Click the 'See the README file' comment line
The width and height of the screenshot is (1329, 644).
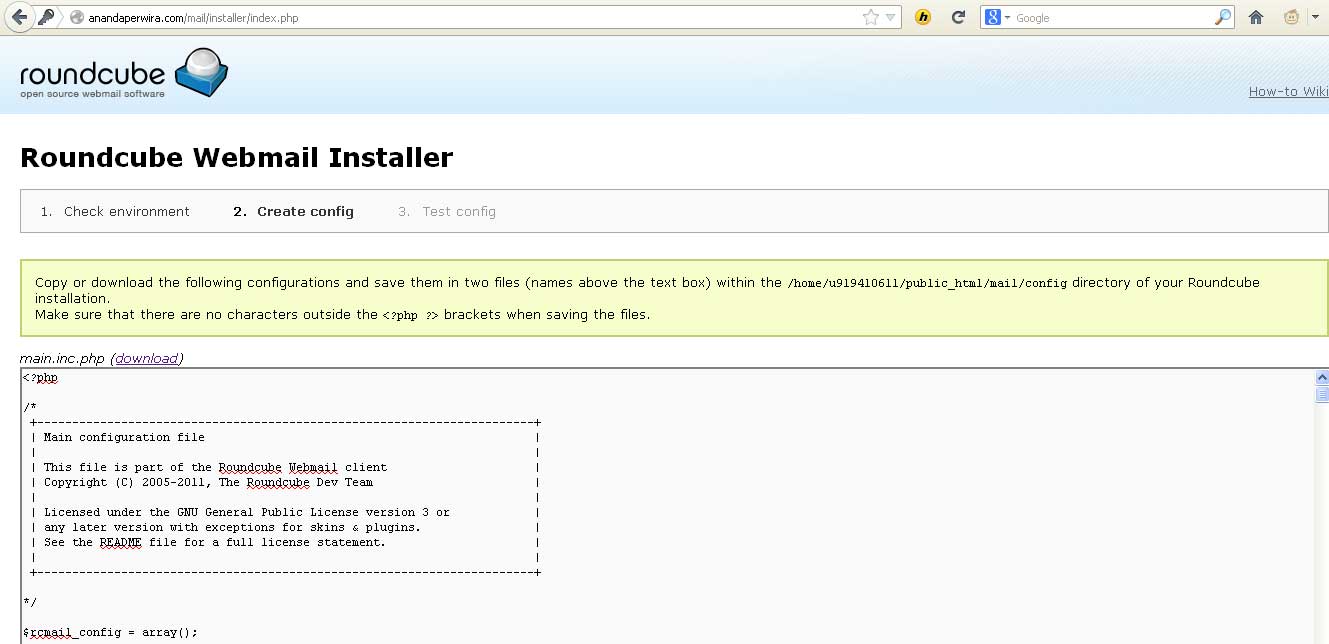click(214, 542)
